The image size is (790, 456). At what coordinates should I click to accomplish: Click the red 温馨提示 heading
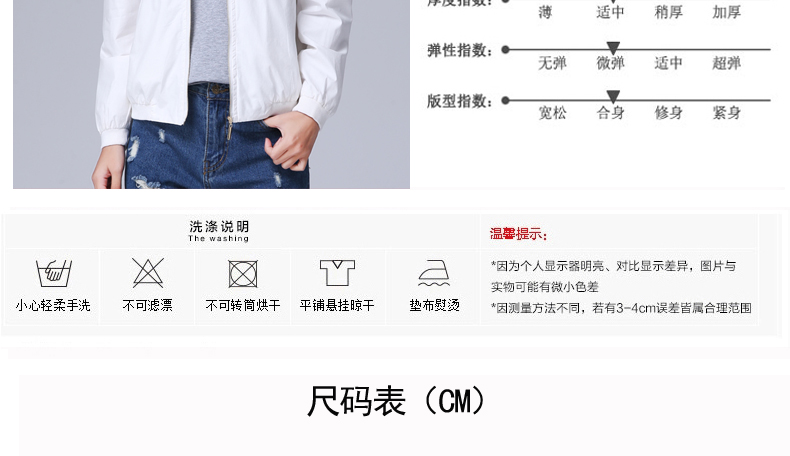point(518,234)
